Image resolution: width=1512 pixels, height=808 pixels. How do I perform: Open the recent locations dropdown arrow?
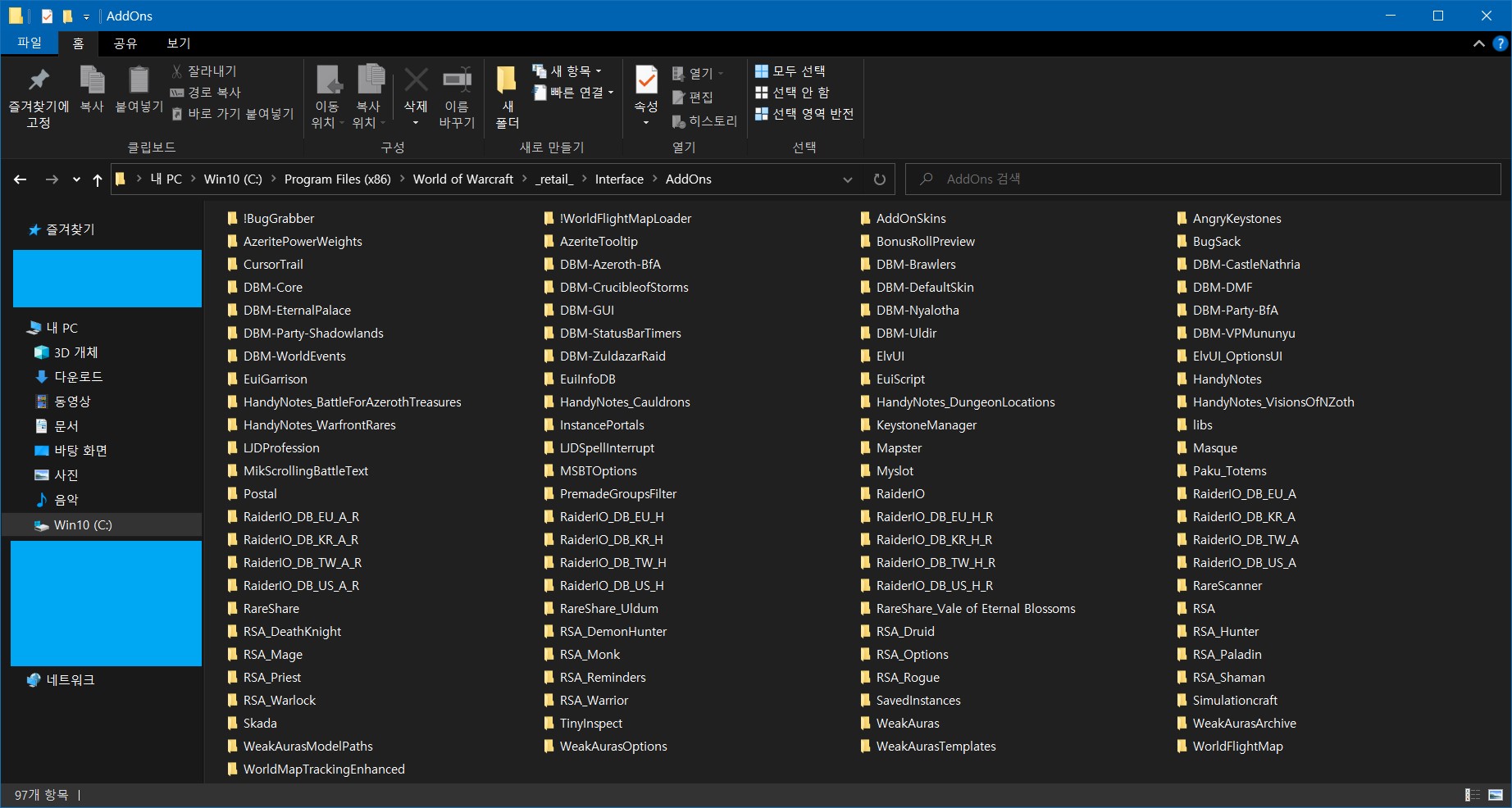pyautogui.click(x=76, y=179)
